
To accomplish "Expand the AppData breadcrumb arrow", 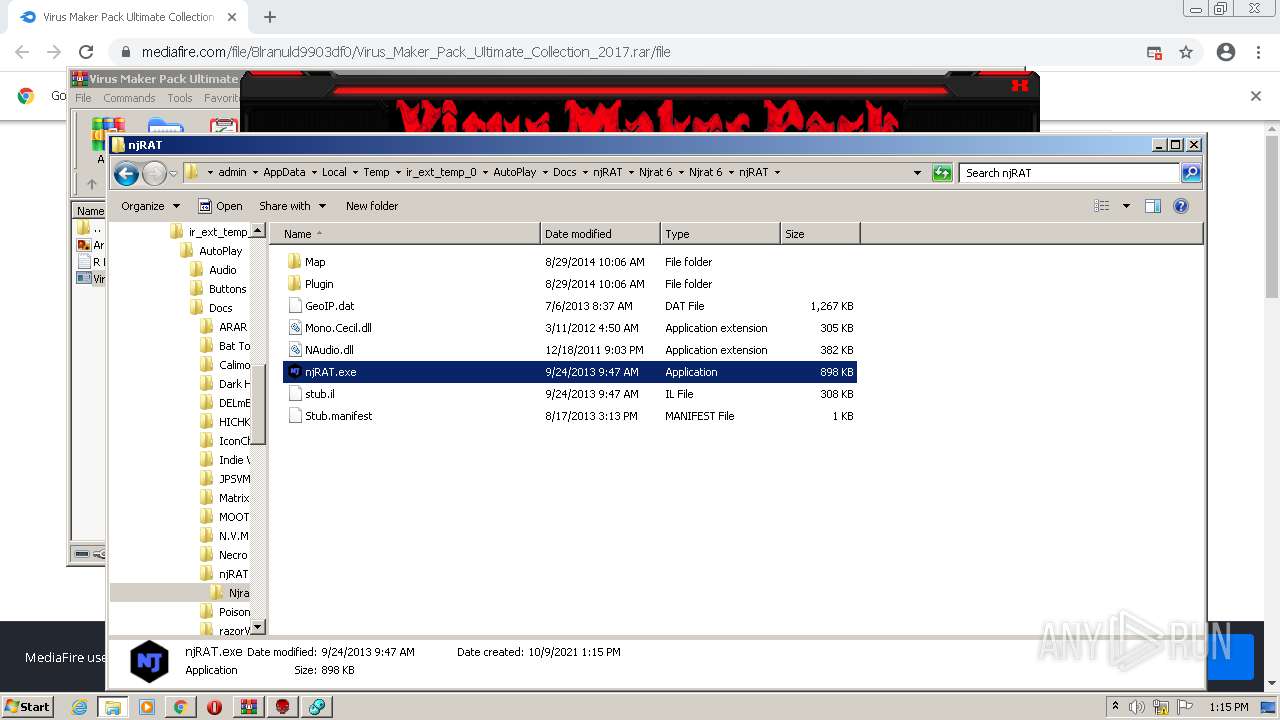I will (314, 173).
